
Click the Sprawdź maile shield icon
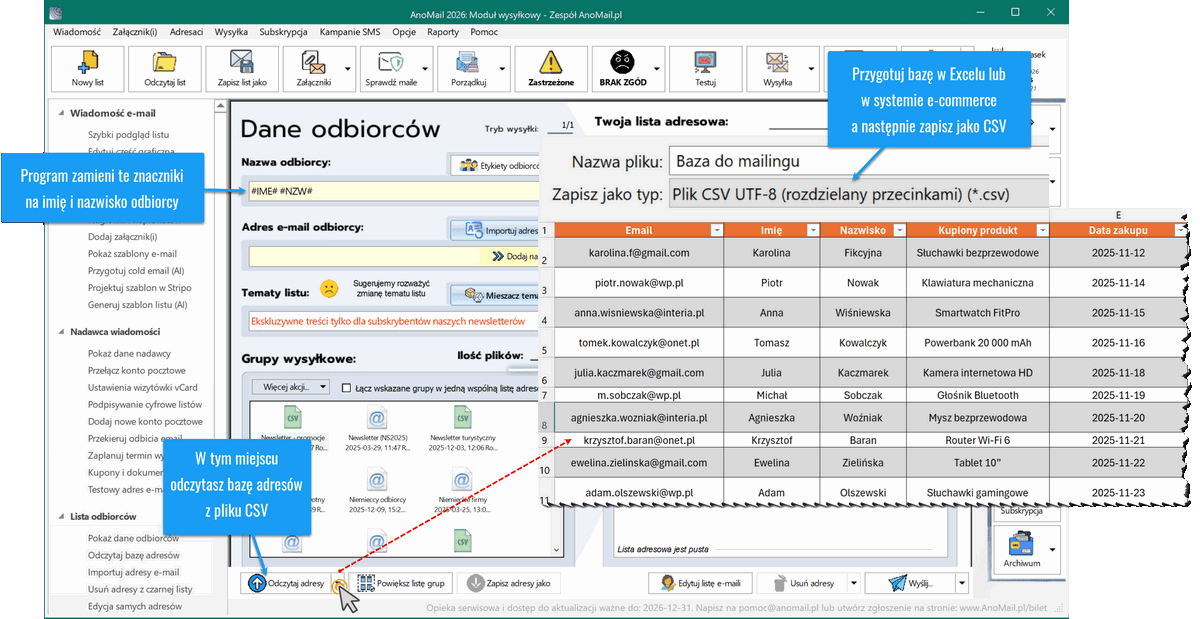point(391,63)
